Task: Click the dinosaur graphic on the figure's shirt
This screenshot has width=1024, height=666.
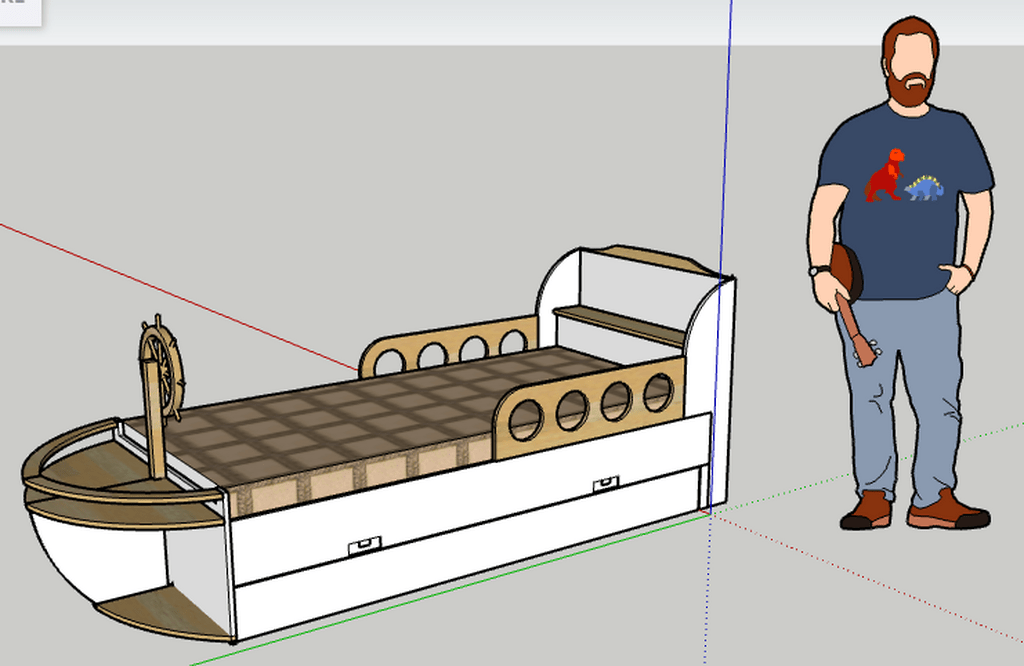Action: [904, 176]
